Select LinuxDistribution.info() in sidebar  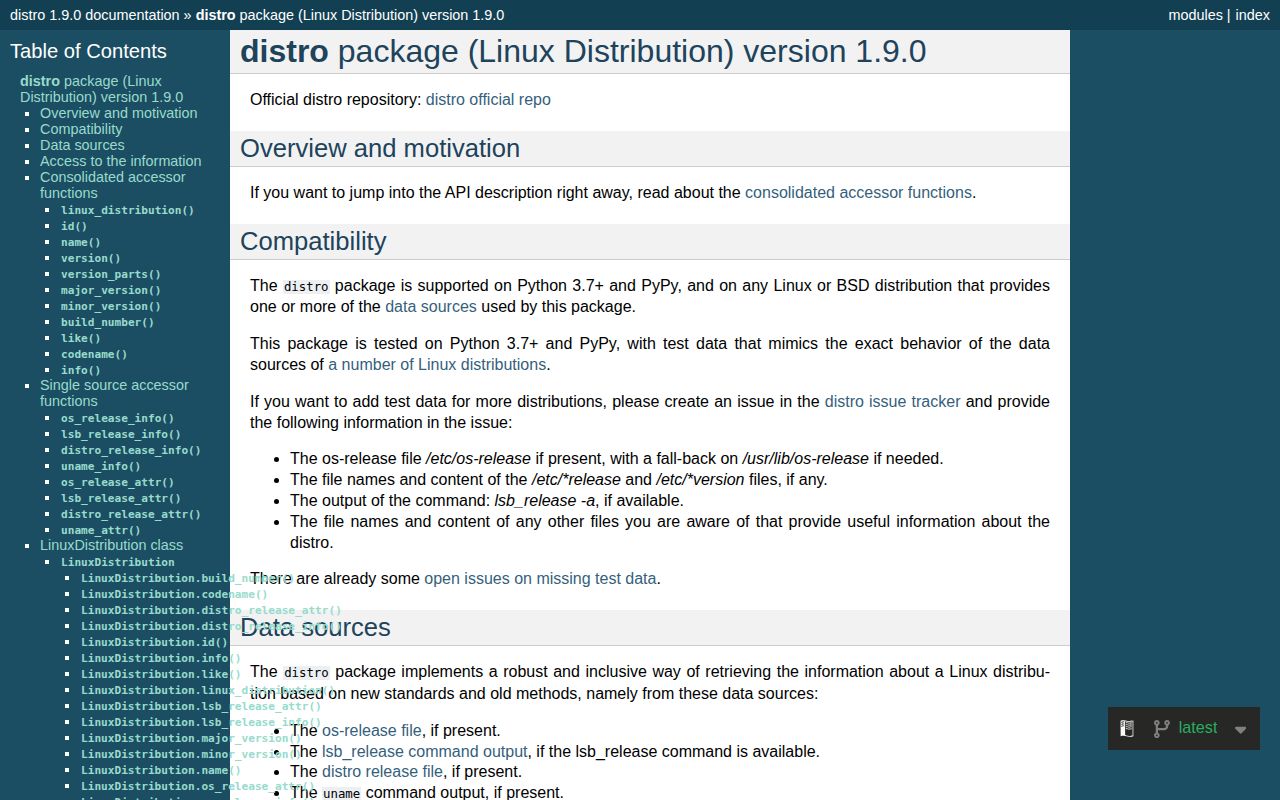[x=161, y=658]
